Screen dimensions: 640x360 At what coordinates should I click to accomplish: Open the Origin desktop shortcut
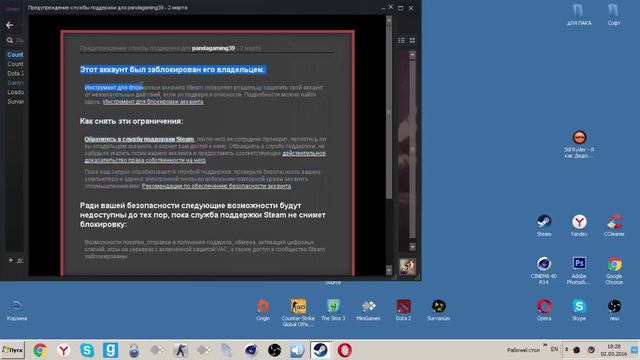tap(263, 310)
